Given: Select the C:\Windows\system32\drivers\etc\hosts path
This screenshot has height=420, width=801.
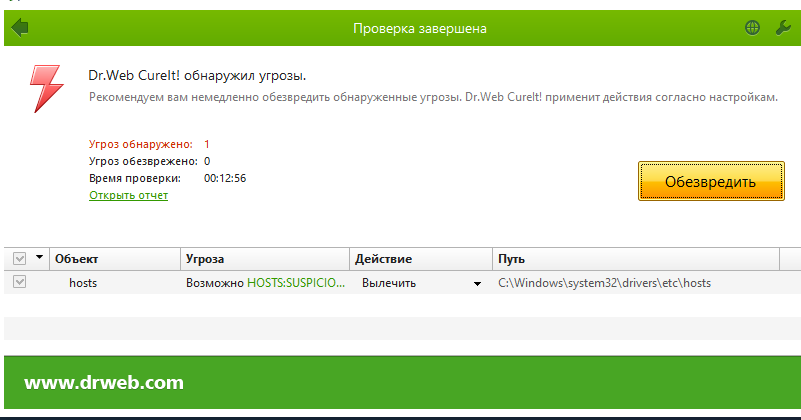Looking at the screenshot, I should (604, 283).
